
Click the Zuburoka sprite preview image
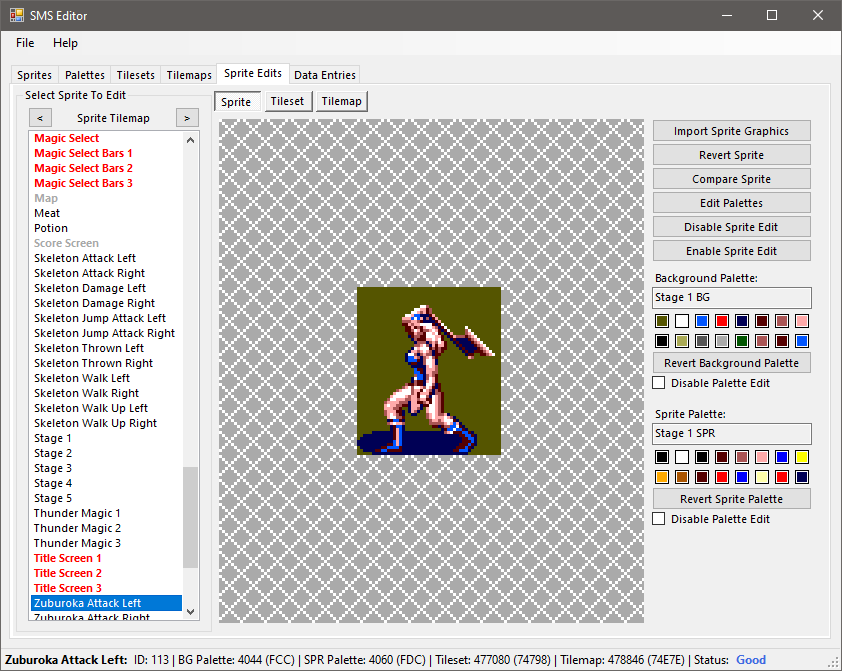coord(429,371)
